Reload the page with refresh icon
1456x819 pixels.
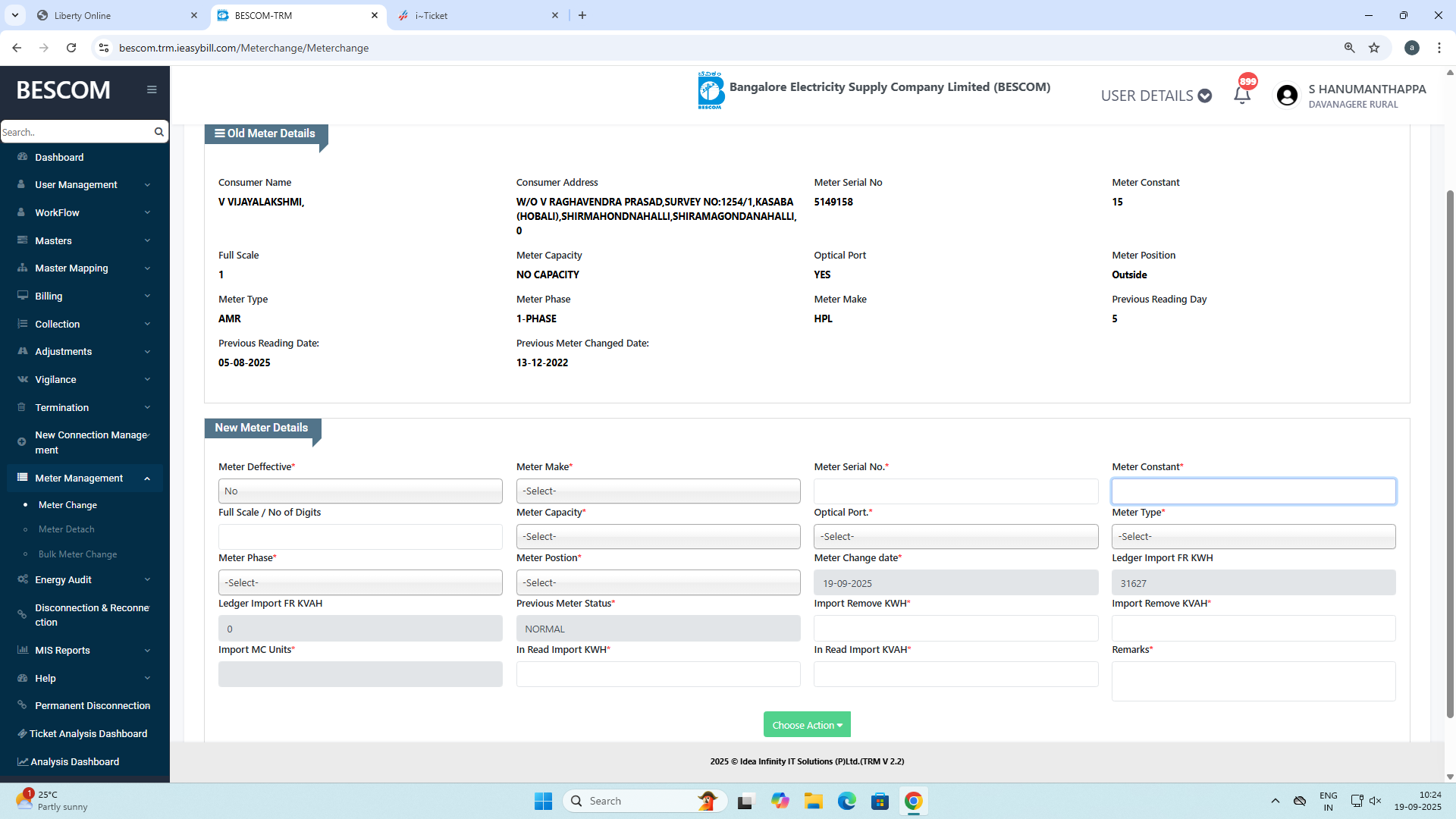coord(71,48)
